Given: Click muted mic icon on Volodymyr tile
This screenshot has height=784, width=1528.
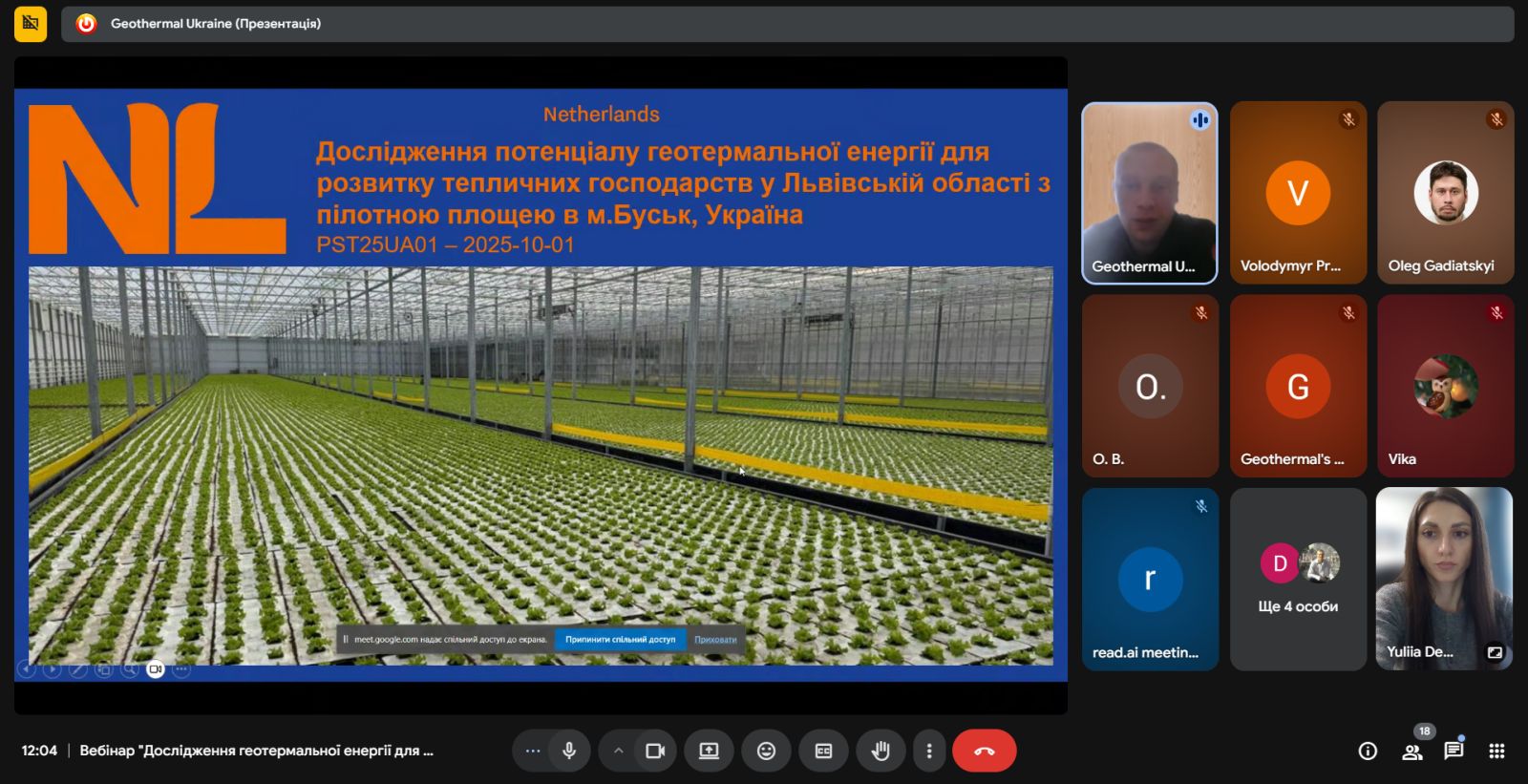Looking at the screenshot, I should (1348, 120).
